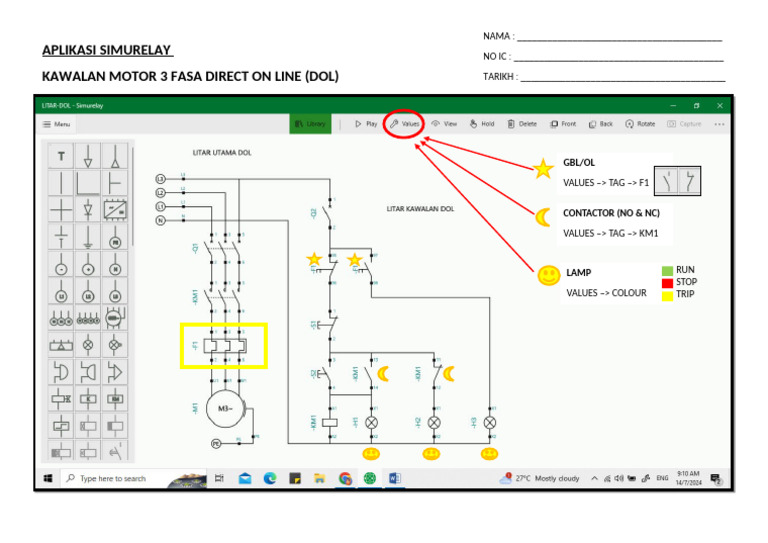Select the power converter block symbol

point(115,210)
